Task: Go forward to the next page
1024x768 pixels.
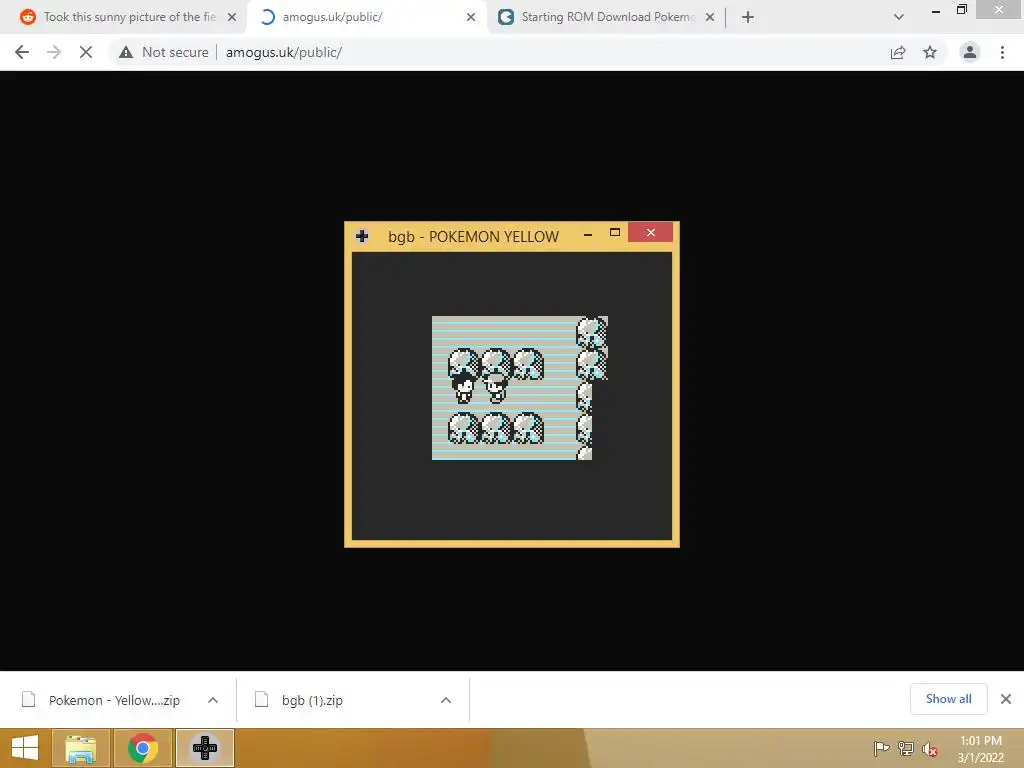Action: pyautogui.click(x=54, y=52)
